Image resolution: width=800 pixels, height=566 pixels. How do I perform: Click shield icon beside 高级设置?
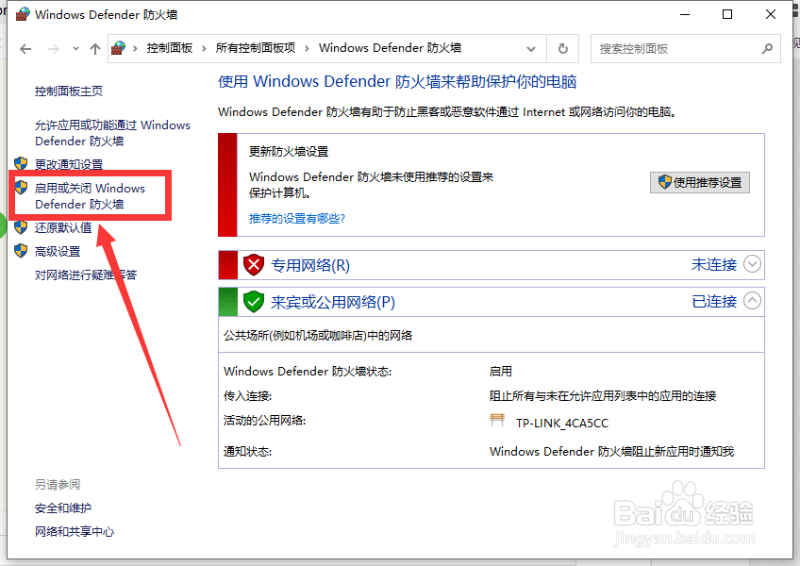click(x=21, y=251)
